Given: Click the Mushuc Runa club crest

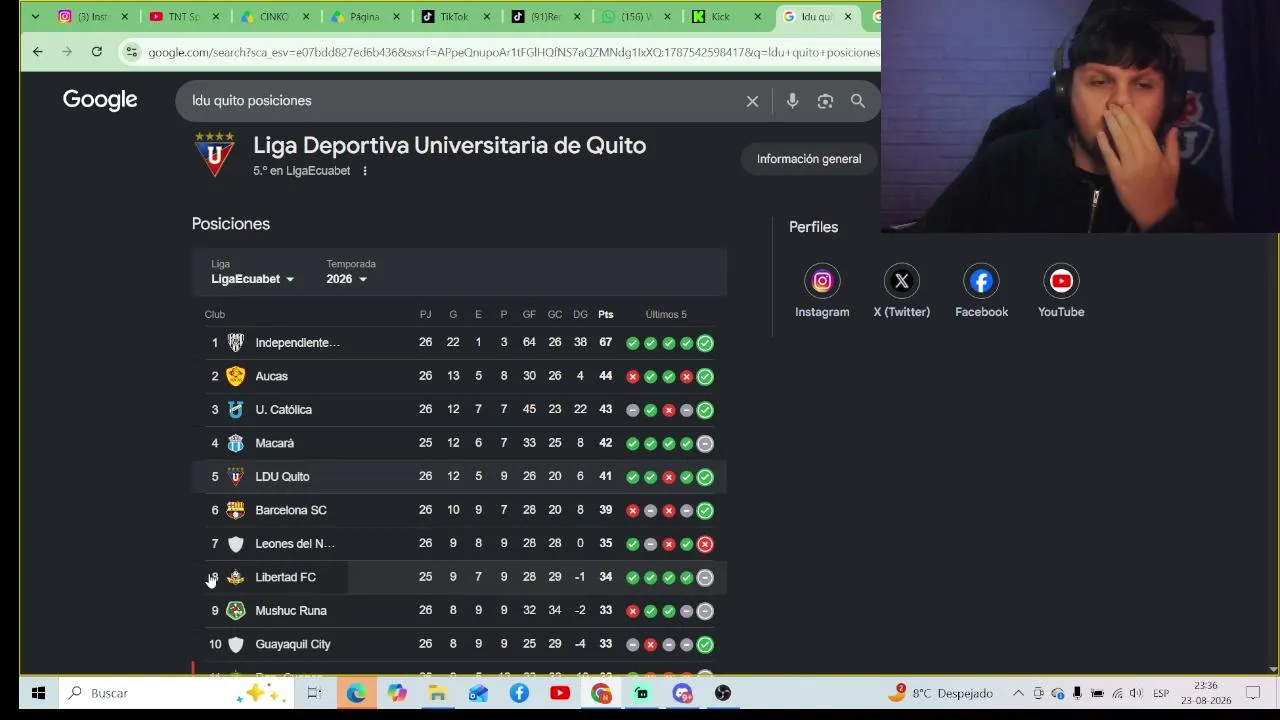Looking at the screenshot, I should (x=235, y=611).
